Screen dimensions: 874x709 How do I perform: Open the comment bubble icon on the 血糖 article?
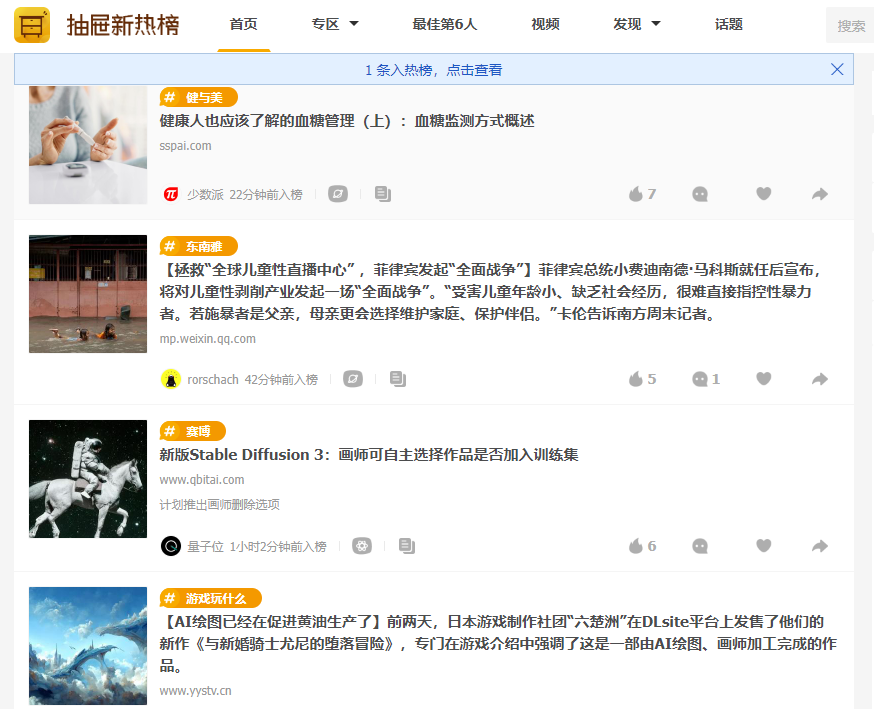click(700, 193)
